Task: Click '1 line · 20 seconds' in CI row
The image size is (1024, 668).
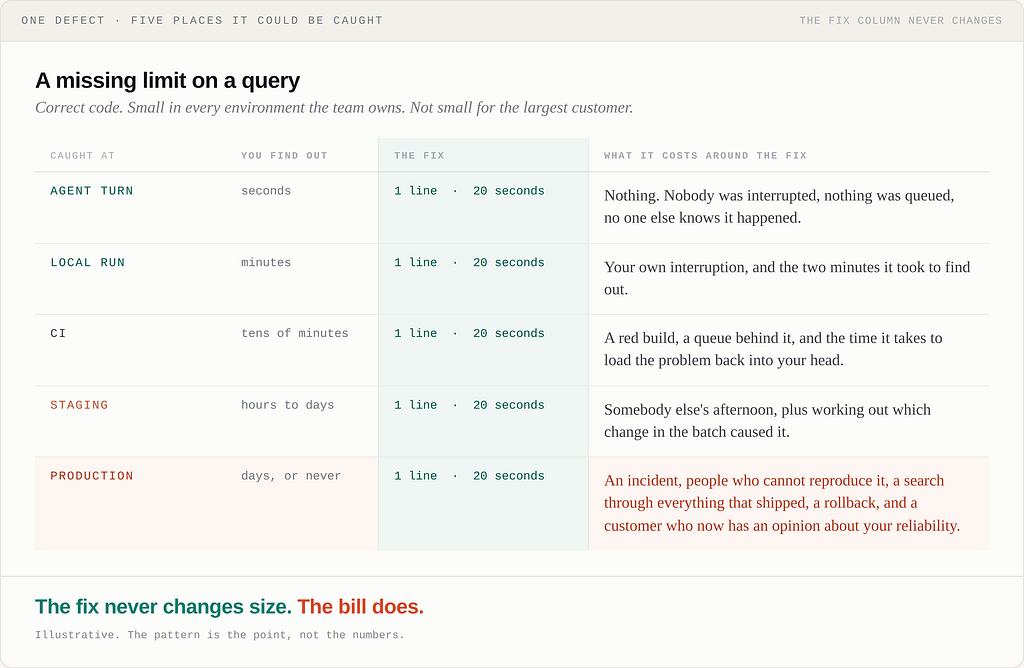Action: 469,333
